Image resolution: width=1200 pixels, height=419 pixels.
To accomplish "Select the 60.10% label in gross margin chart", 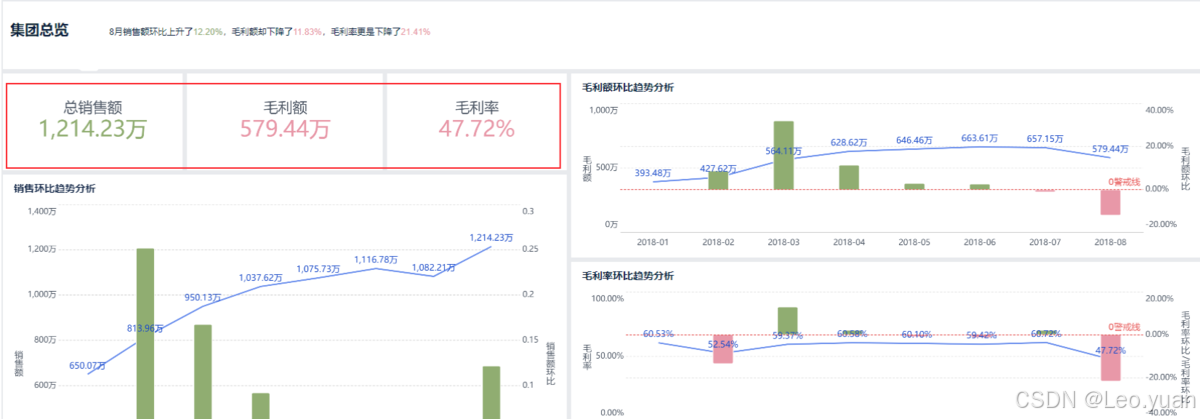I will [918, 334].
